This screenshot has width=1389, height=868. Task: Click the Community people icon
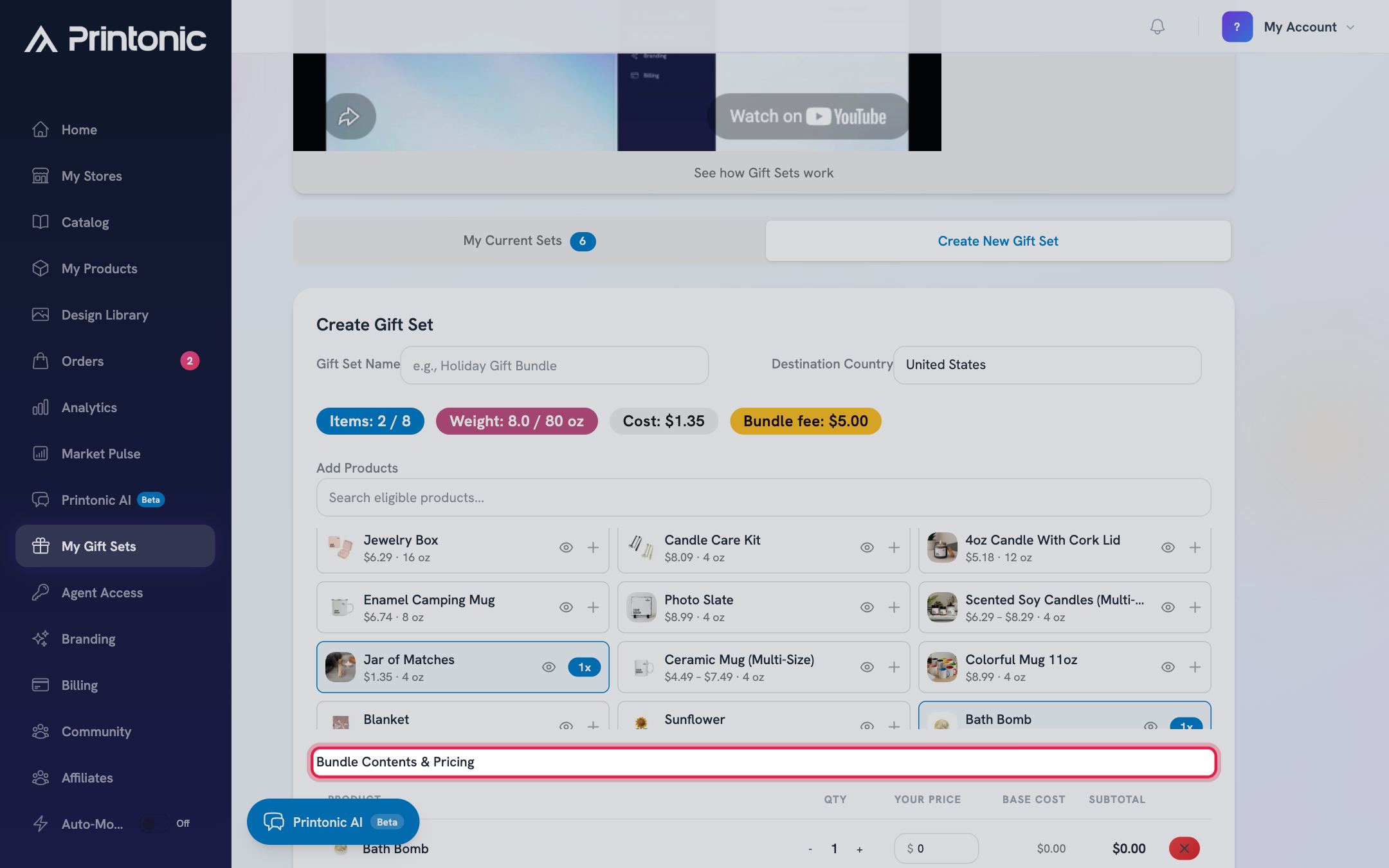(x=41, y=732)
